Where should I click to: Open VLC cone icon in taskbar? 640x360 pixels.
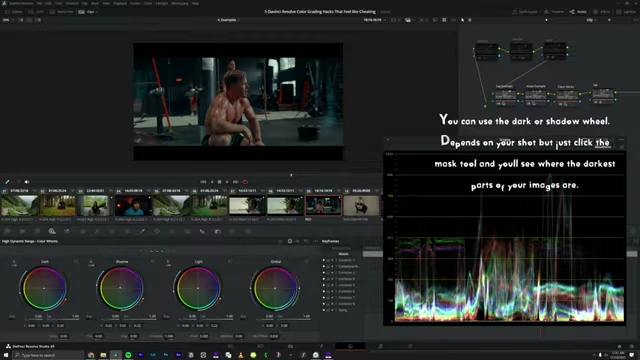241,355
